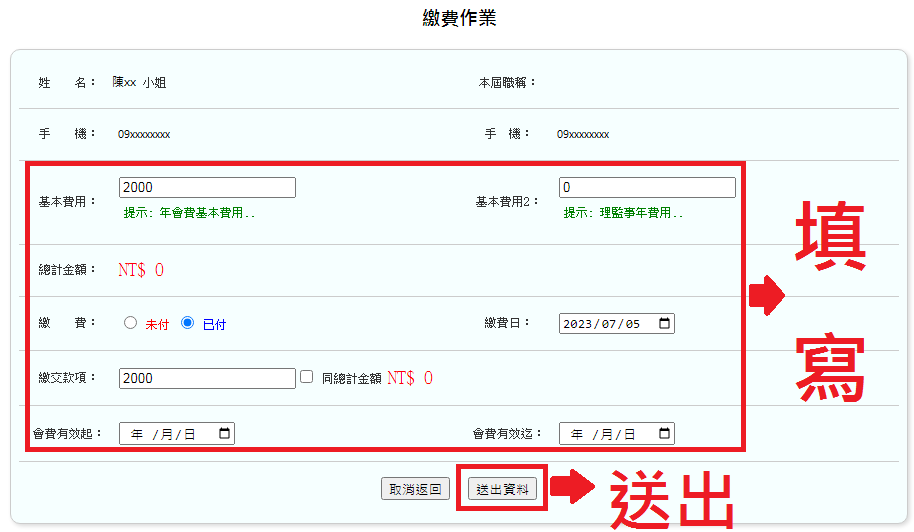Open the calendar picker for 繳費日

tap(664, 324)
